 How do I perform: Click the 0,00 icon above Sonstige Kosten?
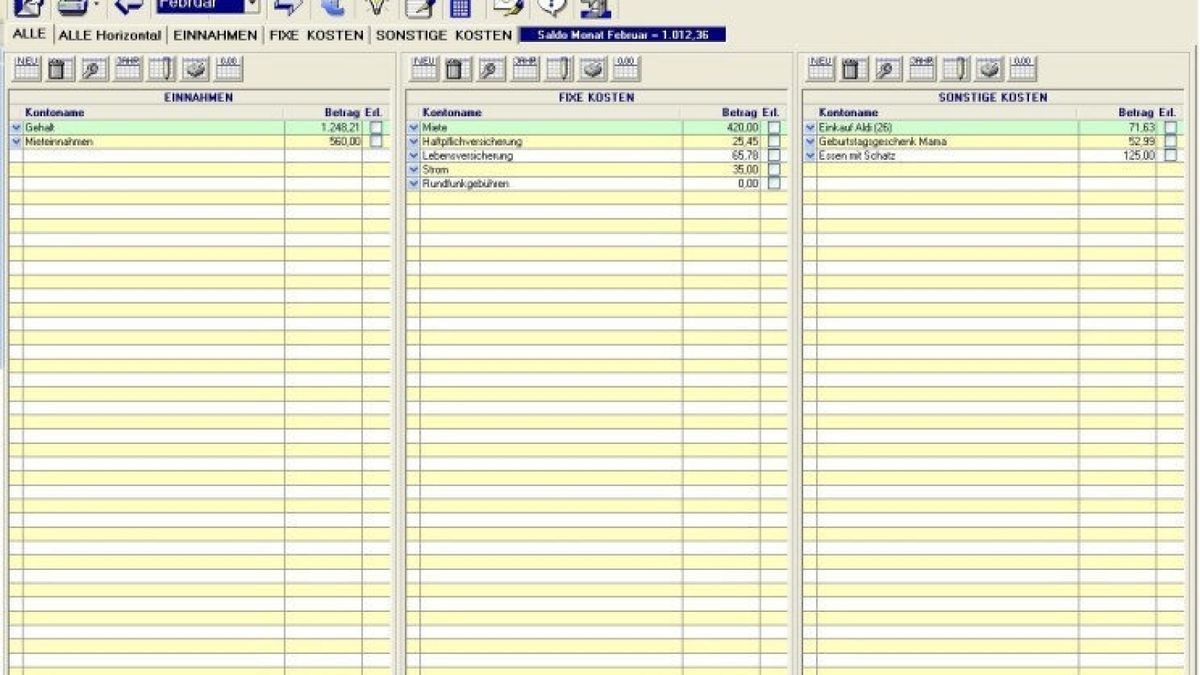pos(1023,68)
